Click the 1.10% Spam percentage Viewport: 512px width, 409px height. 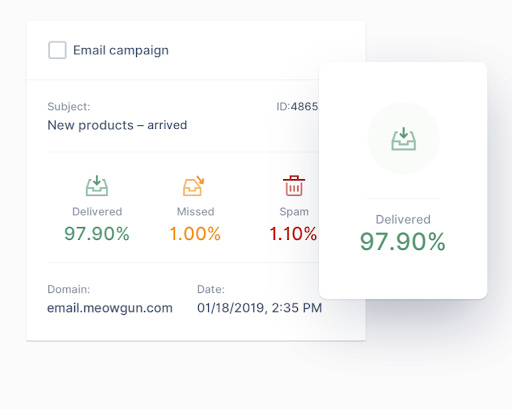point(293,233)
